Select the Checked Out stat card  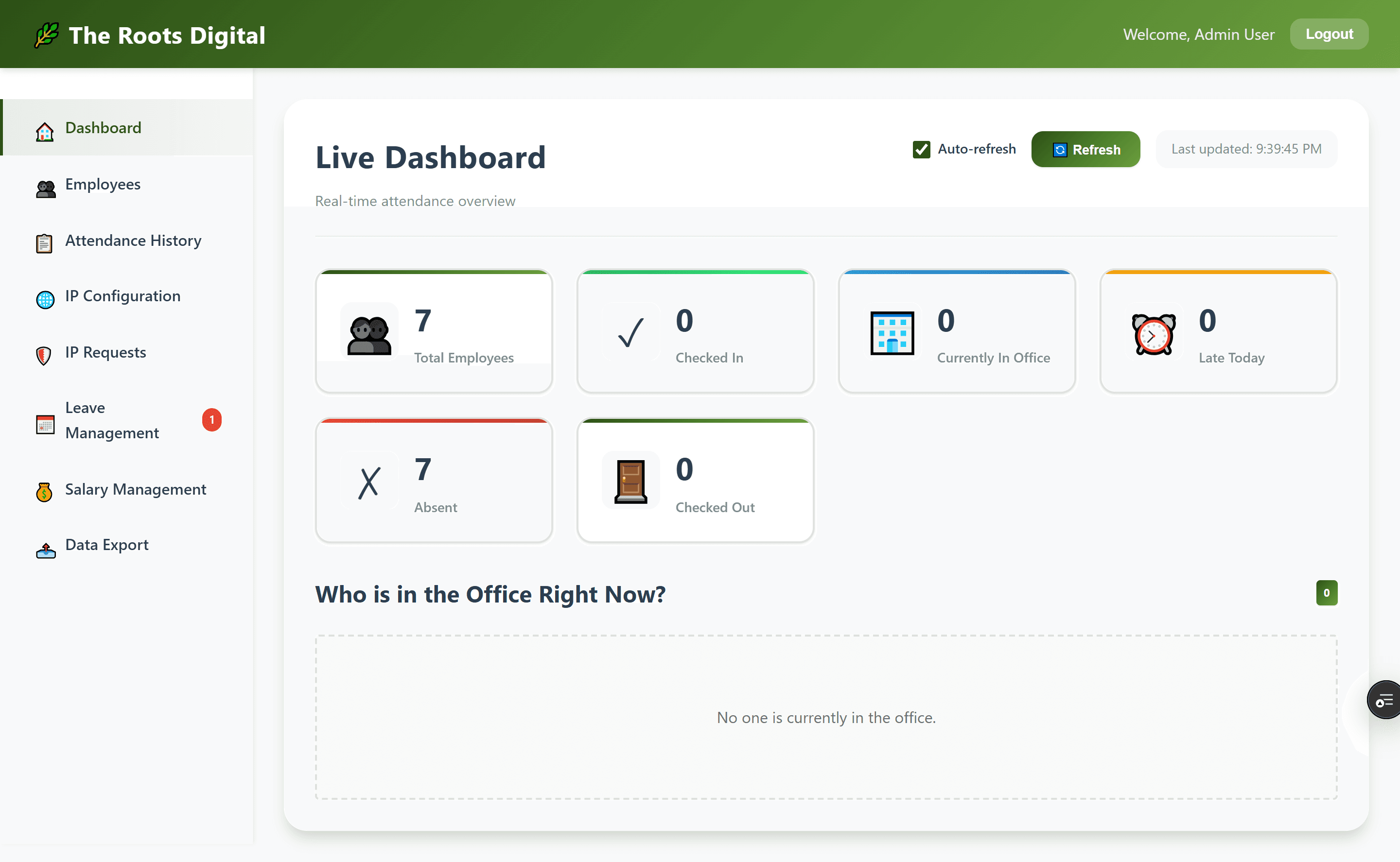[695, 481]
